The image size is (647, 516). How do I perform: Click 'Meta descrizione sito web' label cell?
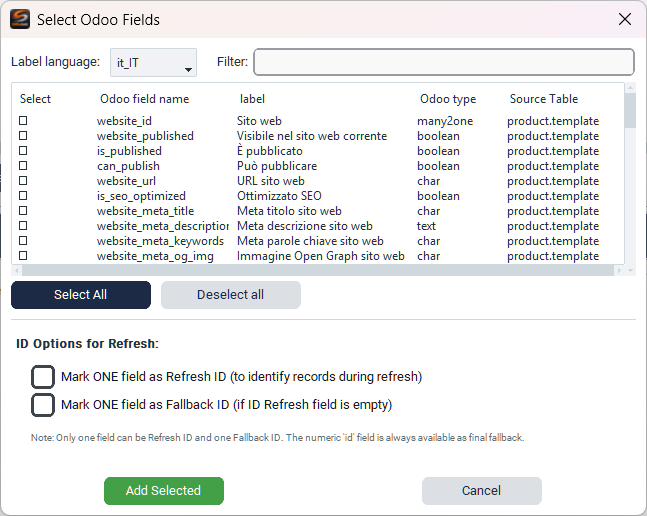click(x=305, y=226)
